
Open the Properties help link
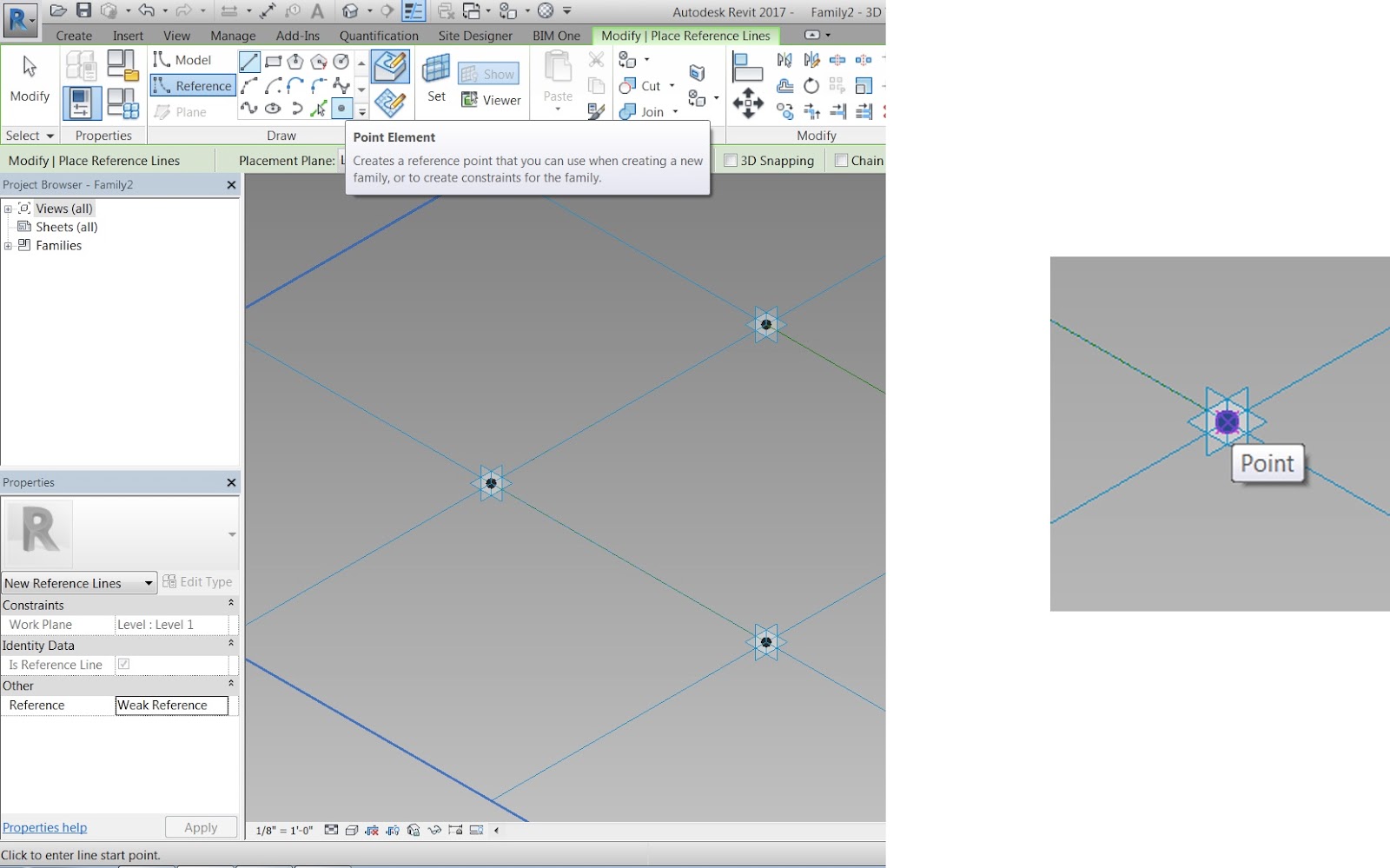[x=44, y=827]
